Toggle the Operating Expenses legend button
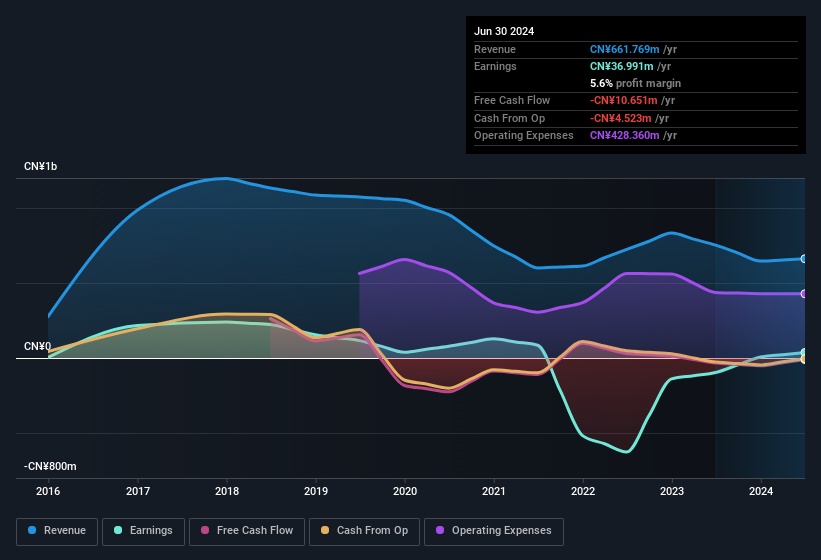 (x=494, y=531)
